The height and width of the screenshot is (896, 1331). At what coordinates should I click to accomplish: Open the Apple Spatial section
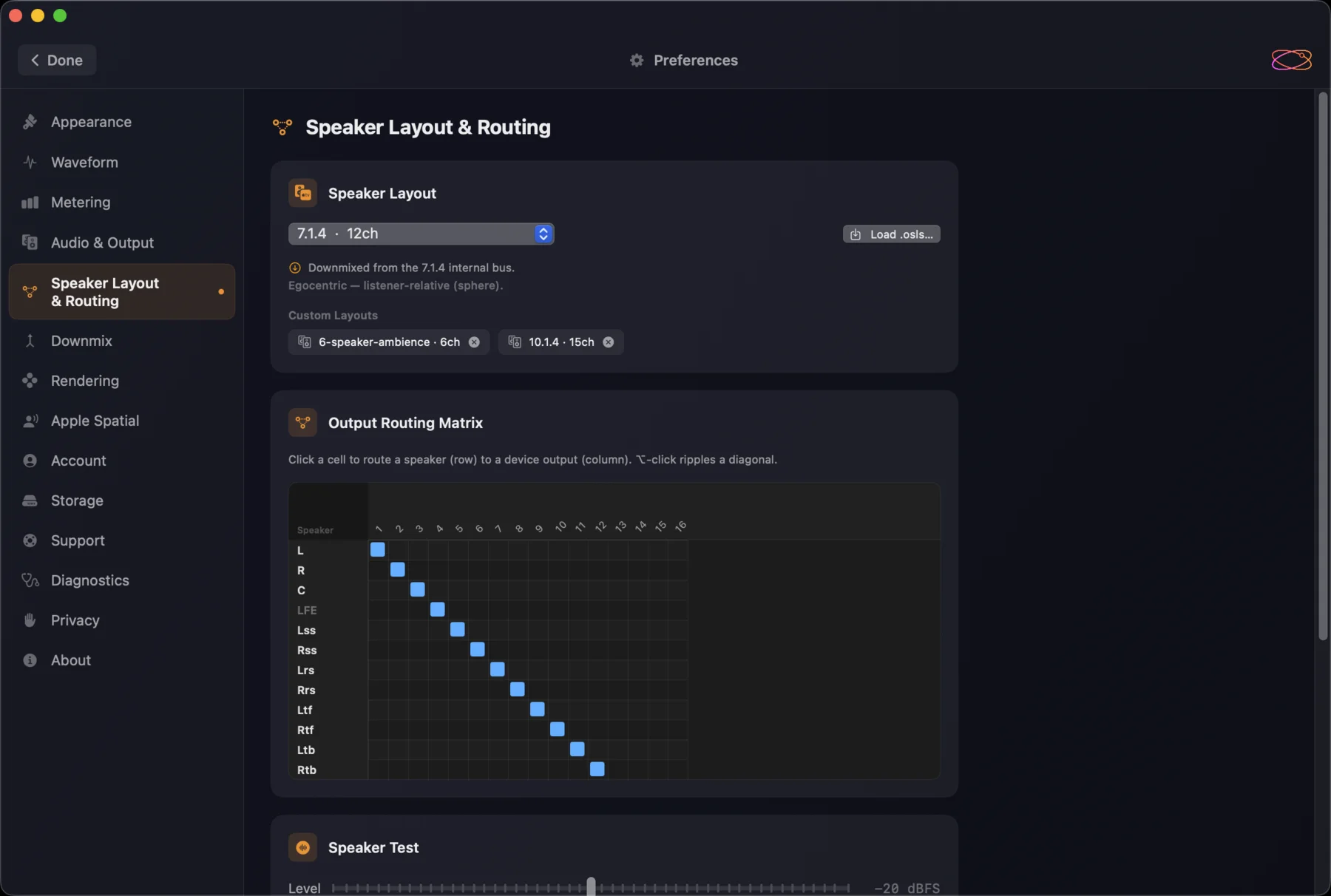click(x=122, y=421)
